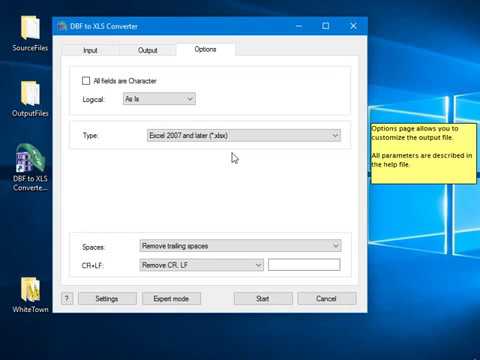Click the Settings button

click(x=107, y=299)
